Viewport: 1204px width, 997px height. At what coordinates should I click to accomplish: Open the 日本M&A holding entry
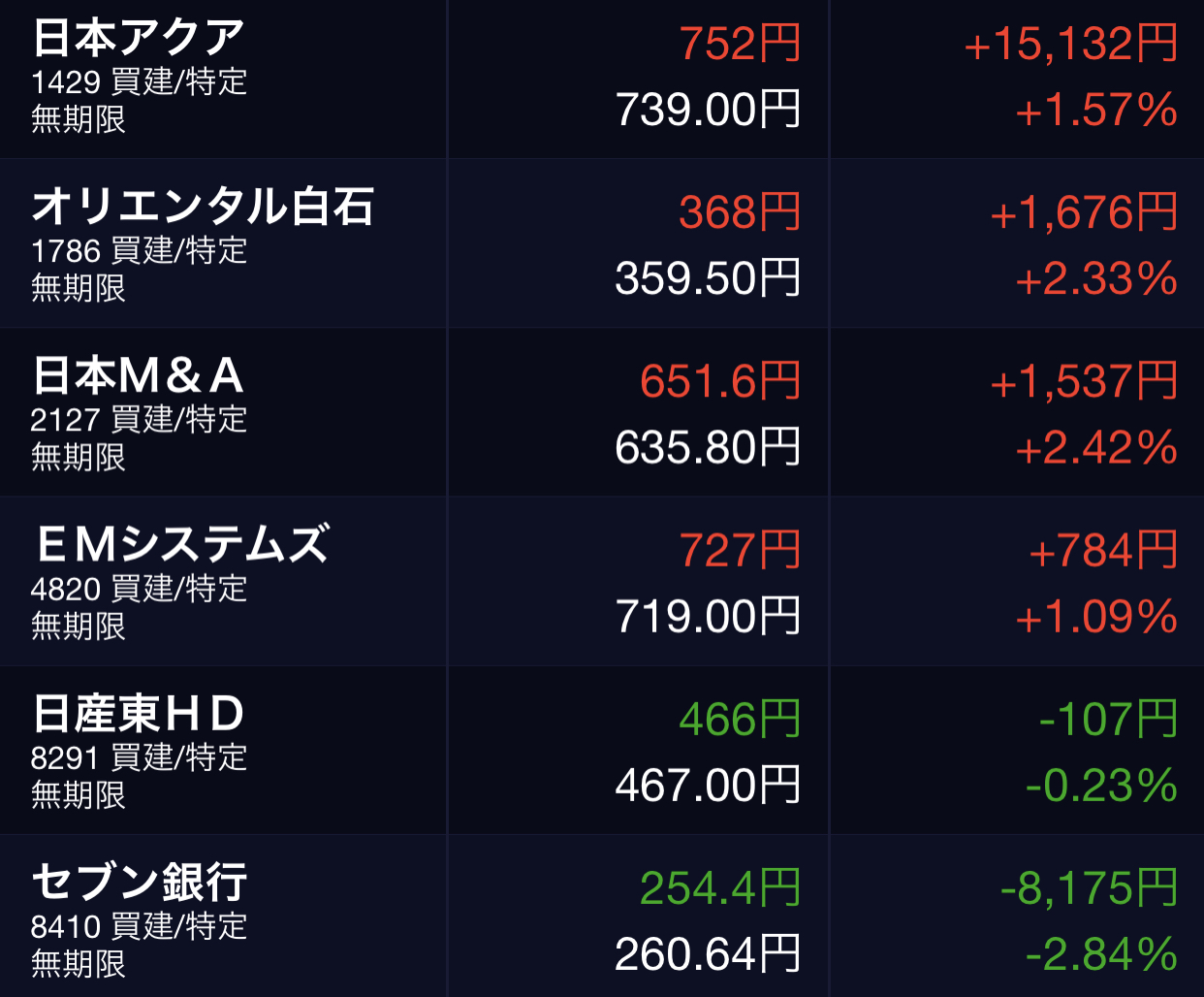602,412
